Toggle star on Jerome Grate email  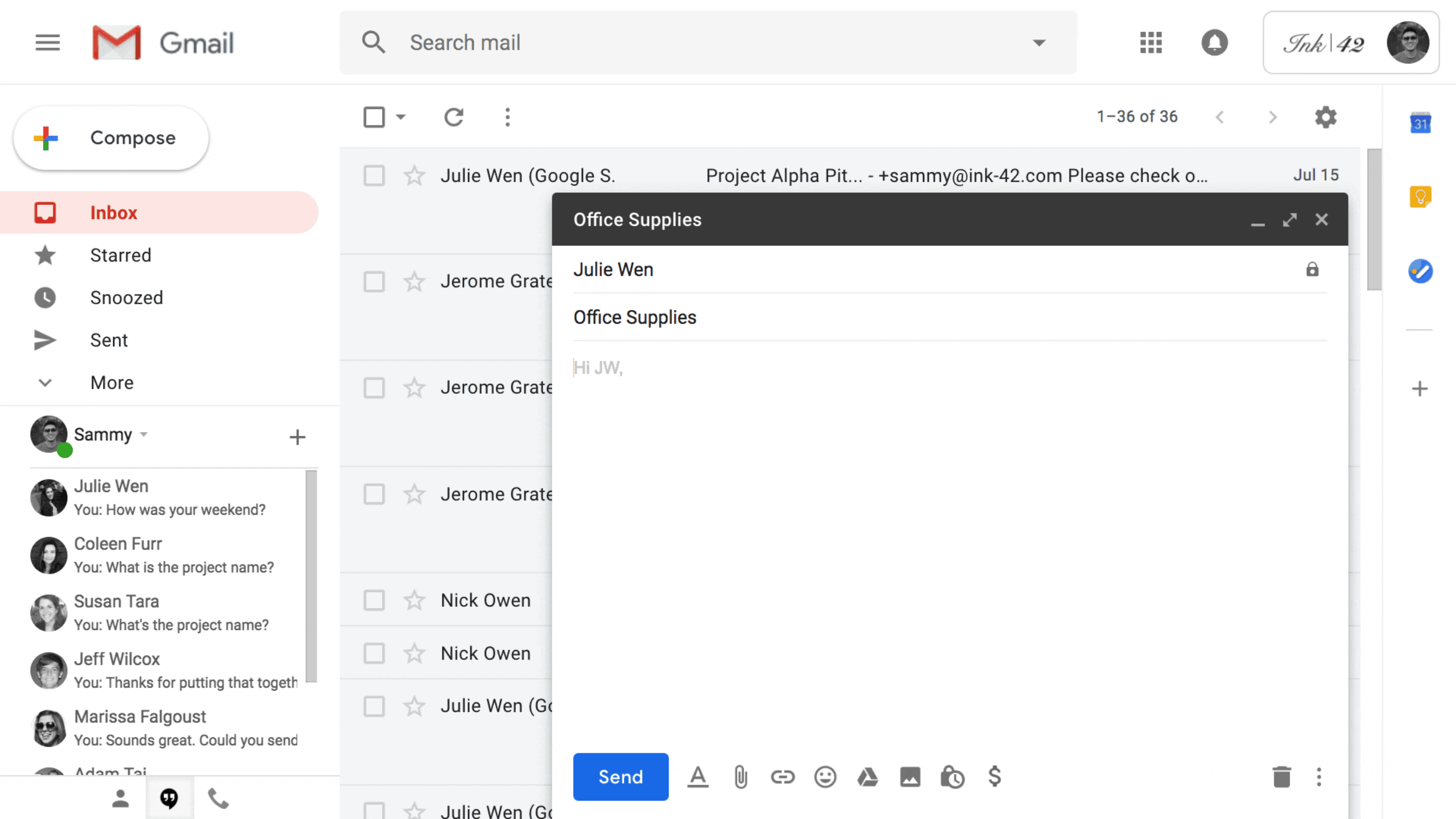[x=413, y=282]
